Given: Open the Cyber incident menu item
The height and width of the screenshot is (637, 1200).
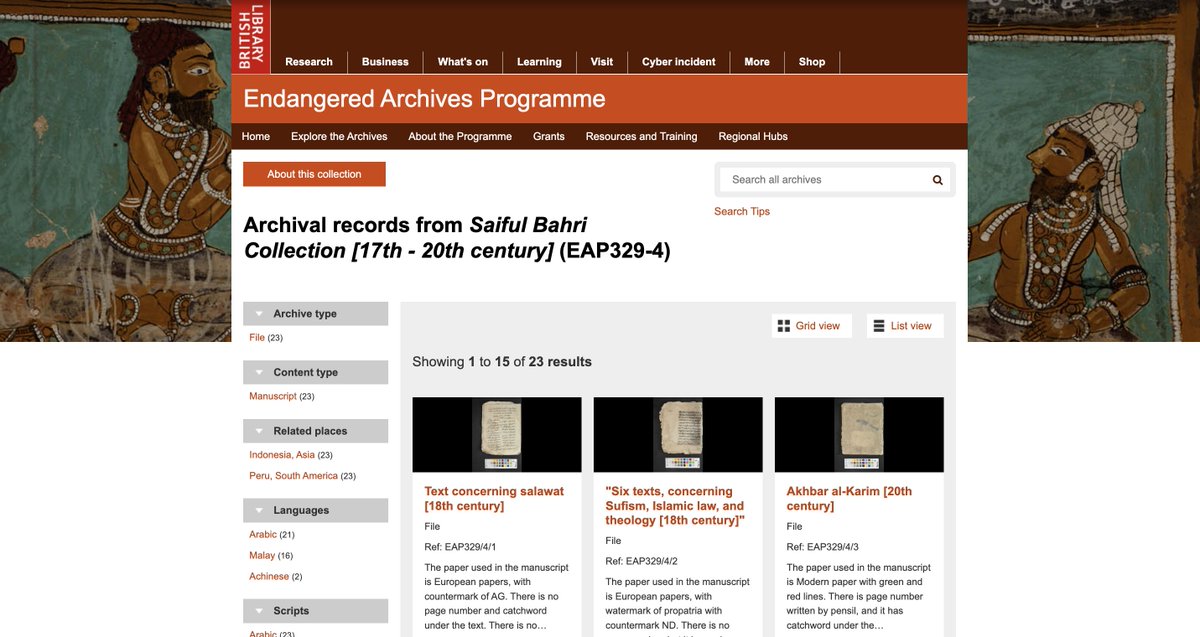Looking at the screenshot, I should [679, 62].
